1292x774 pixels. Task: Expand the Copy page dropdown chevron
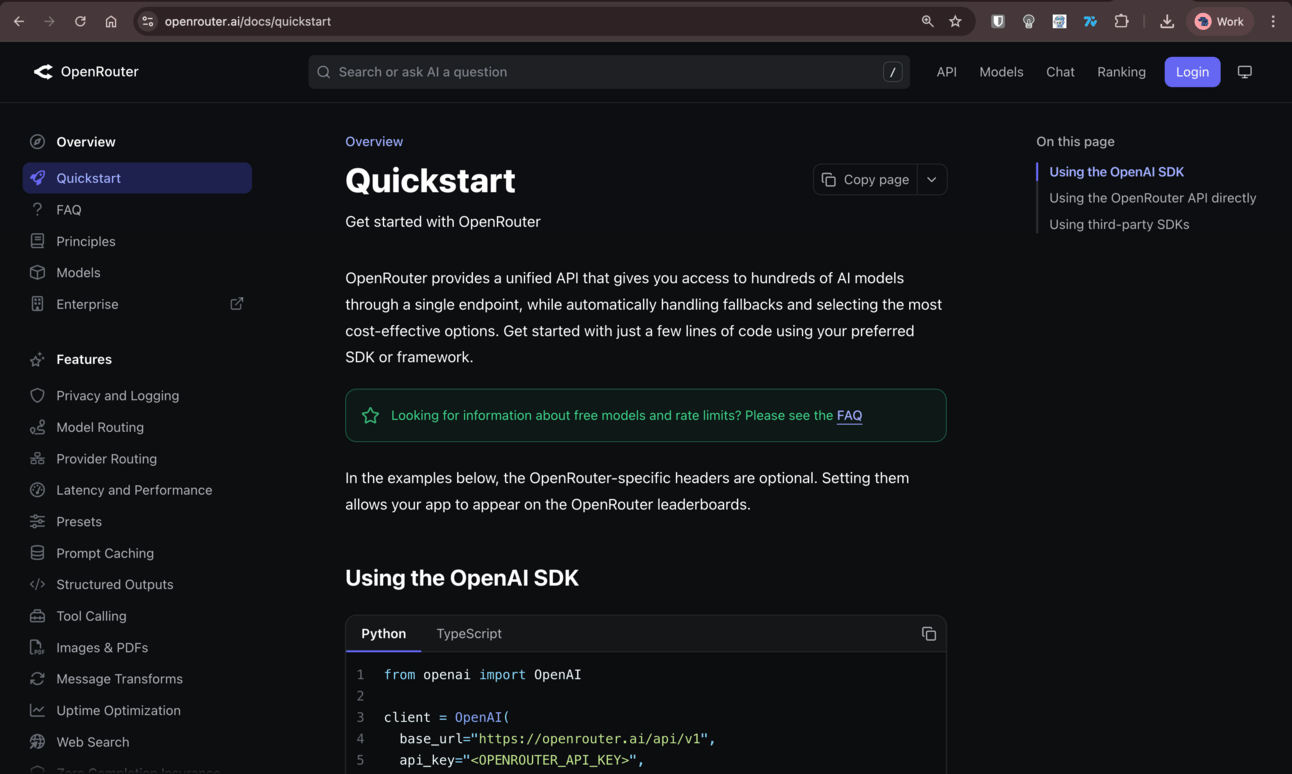pyautogui.click(x=932, y=180)
